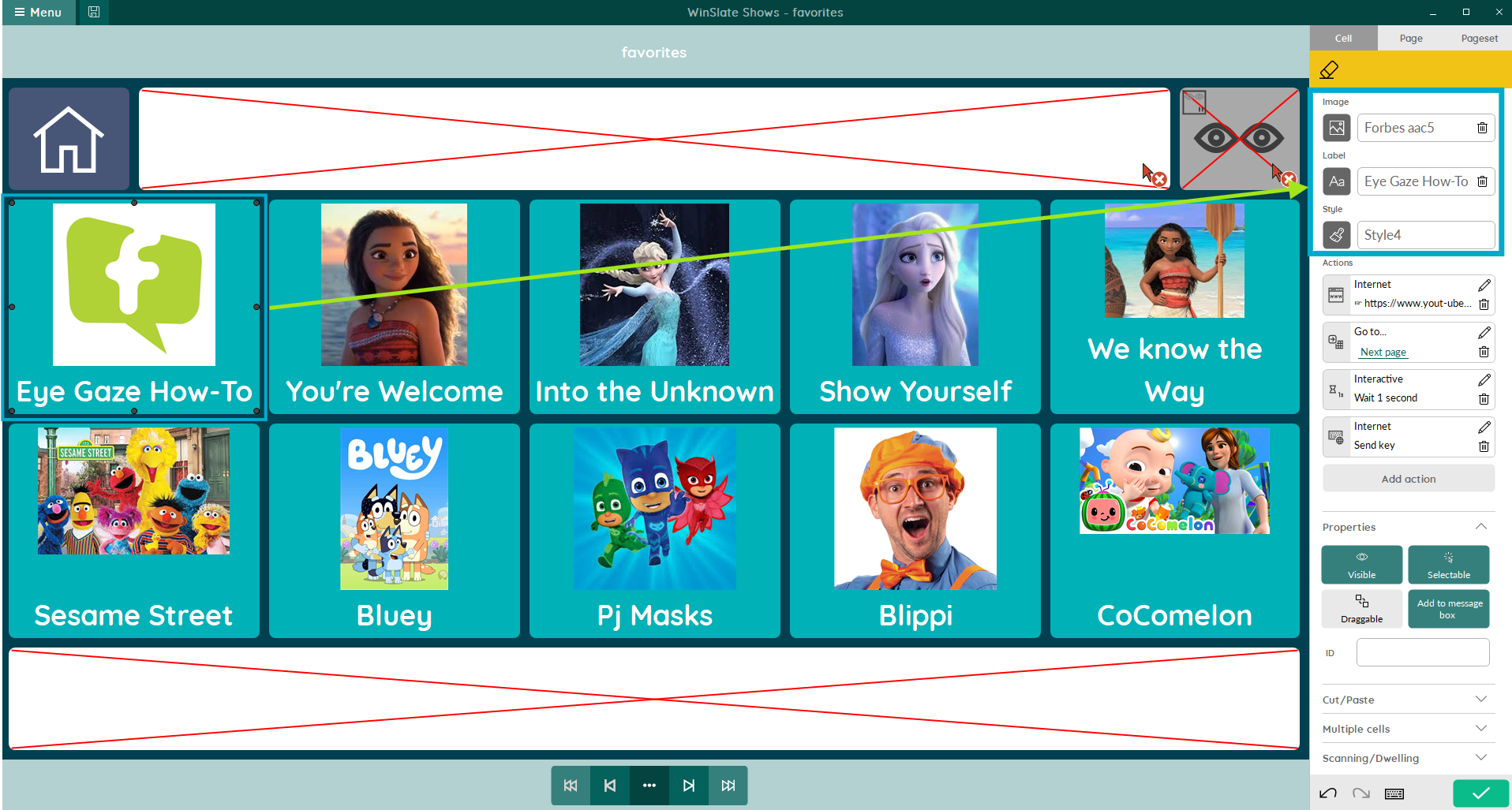
Task: Click the eye gaze pause cell
Action: 1239,139
